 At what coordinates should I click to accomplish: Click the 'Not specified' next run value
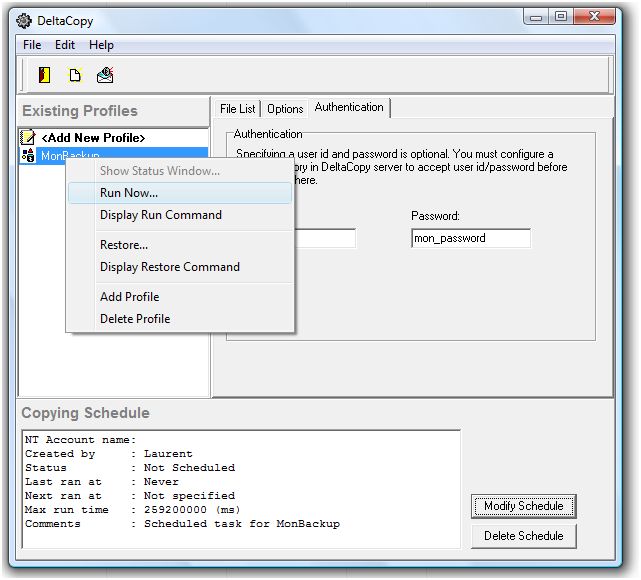click(189, 496)
